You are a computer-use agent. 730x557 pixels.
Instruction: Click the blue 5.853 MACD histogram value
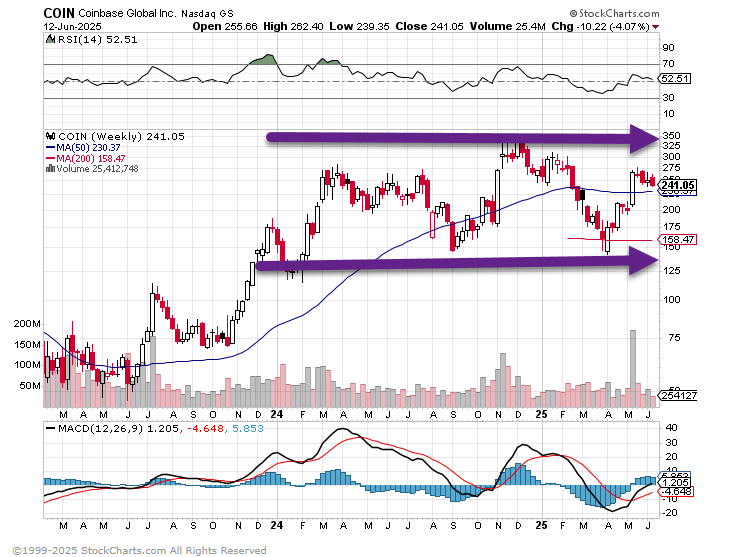(x=248, y=428)
